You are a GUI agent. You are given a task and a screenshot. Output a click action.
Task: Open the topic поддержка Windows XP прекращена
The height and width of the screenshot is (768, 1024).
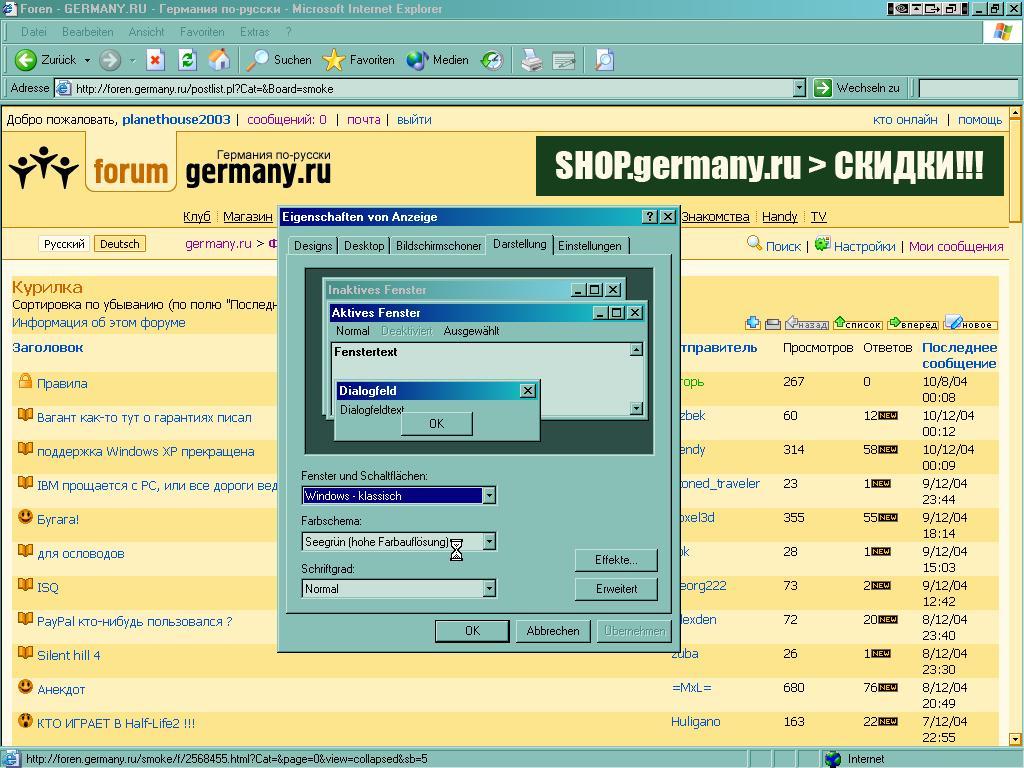(x=146, y=451)
